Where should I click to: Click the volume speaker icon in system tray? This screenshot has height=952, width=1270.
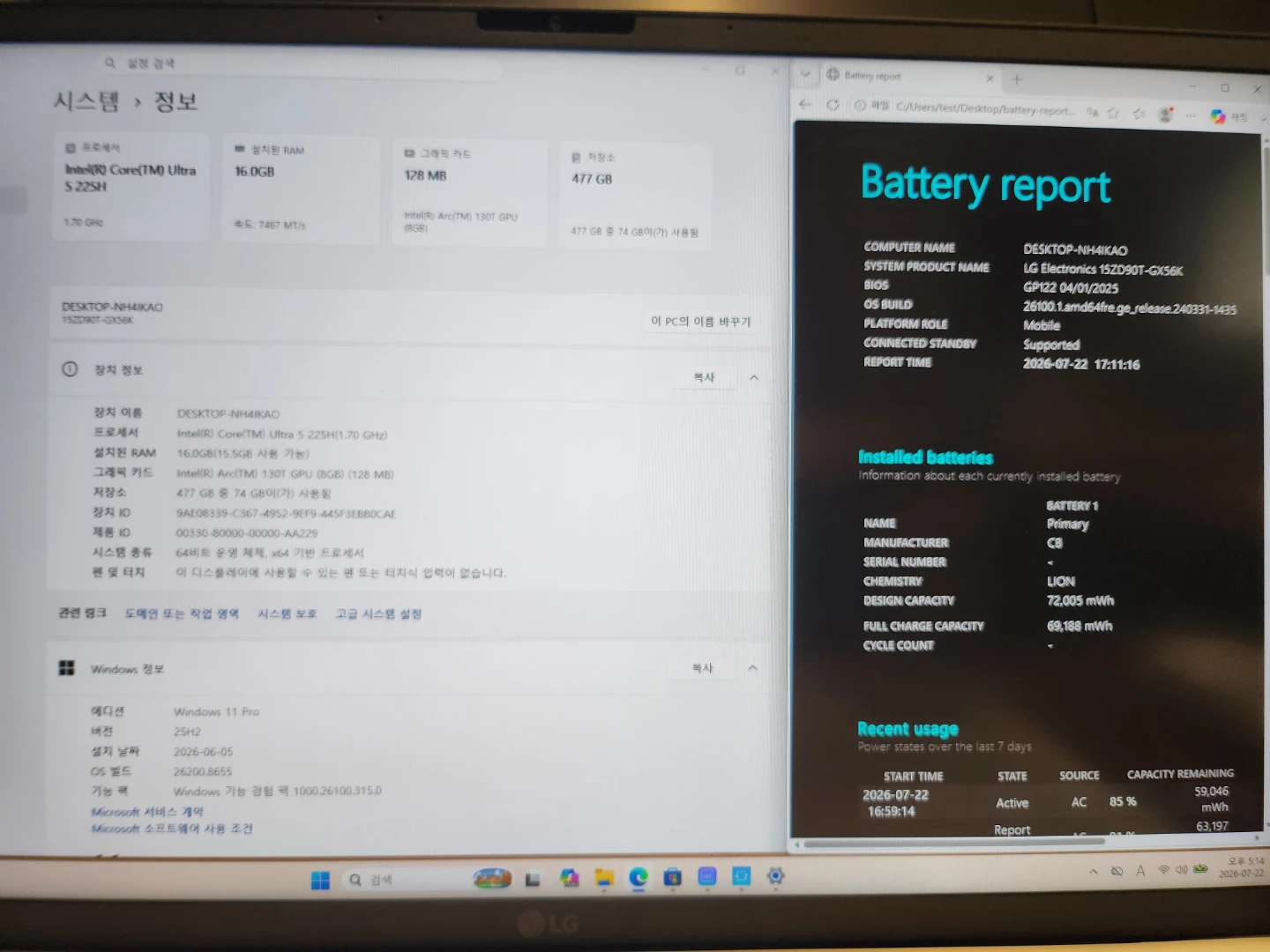[x=1181, y=870]
